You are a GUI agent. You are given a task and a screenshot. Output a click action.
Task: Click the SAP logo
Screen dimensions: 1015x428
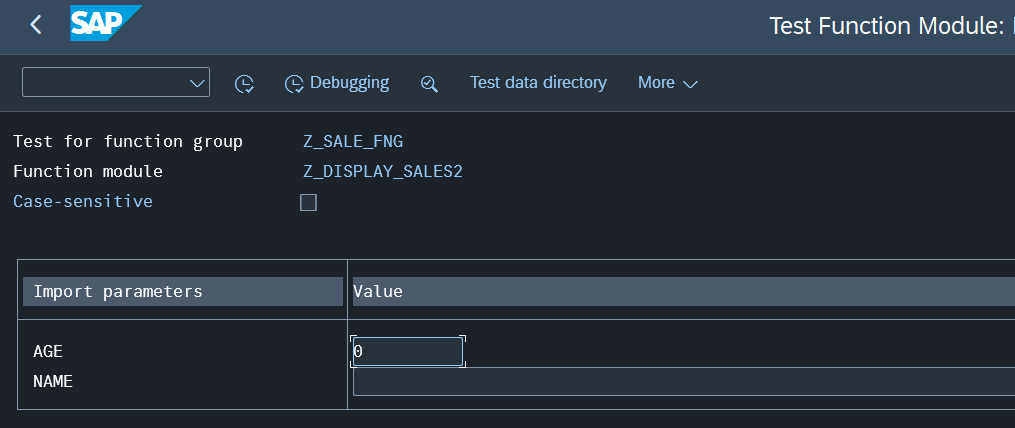pos(105,24)
